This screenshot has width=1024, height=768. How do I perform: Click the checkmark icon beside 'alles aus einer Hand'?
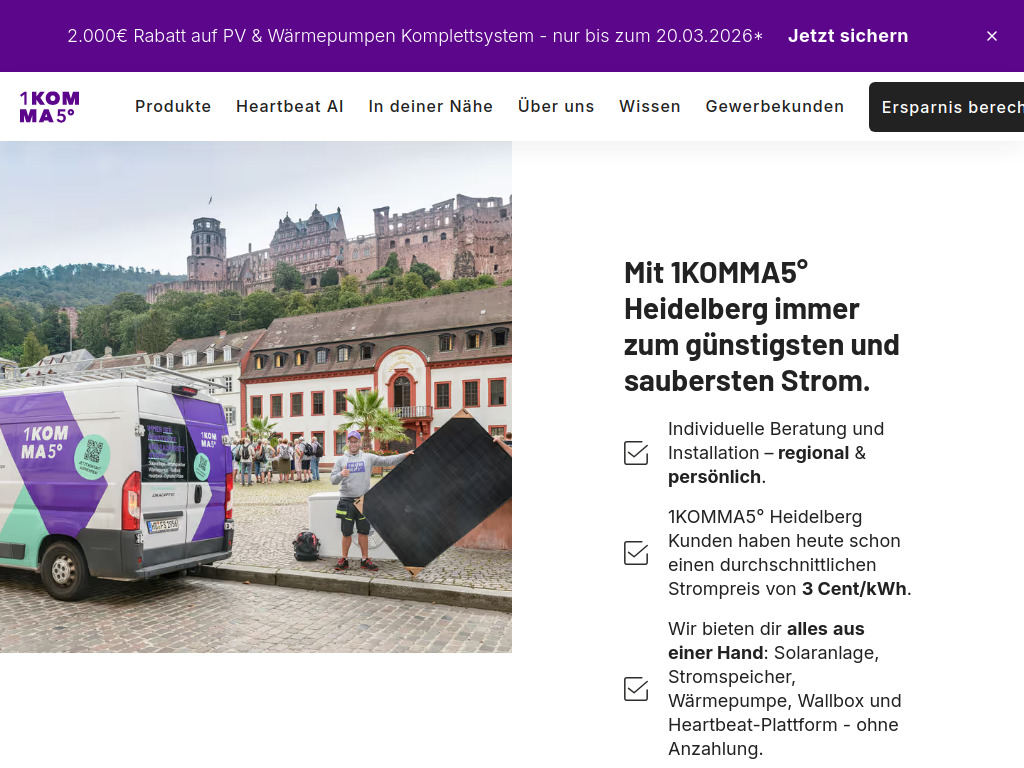click(x=636, y=688)
